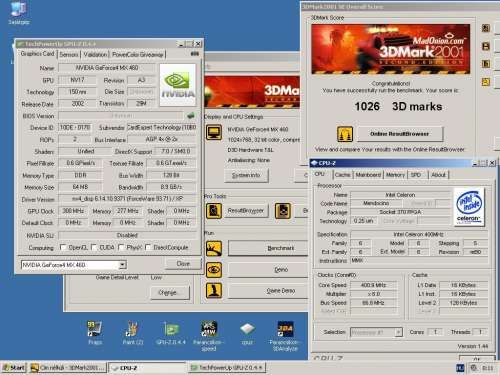Start the Benchmark button
Screen dimensions: 500x375
(269, 248)
